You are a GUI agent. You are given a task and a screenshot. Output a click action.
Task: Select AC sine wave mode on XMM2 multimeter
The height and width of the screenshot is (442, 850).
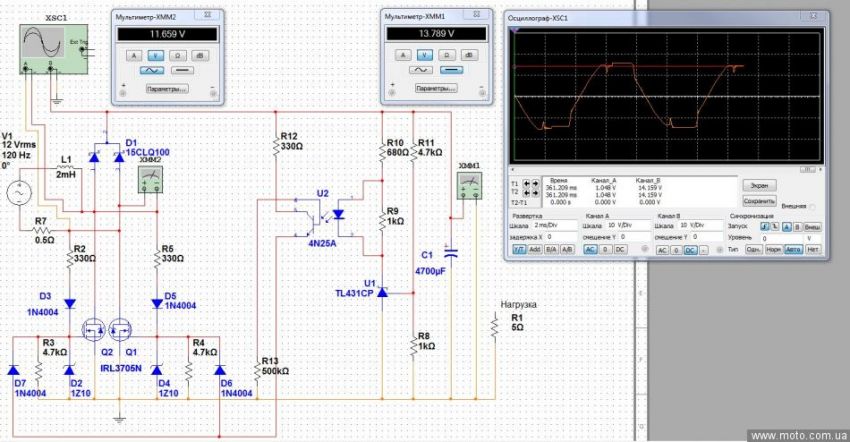150,72
